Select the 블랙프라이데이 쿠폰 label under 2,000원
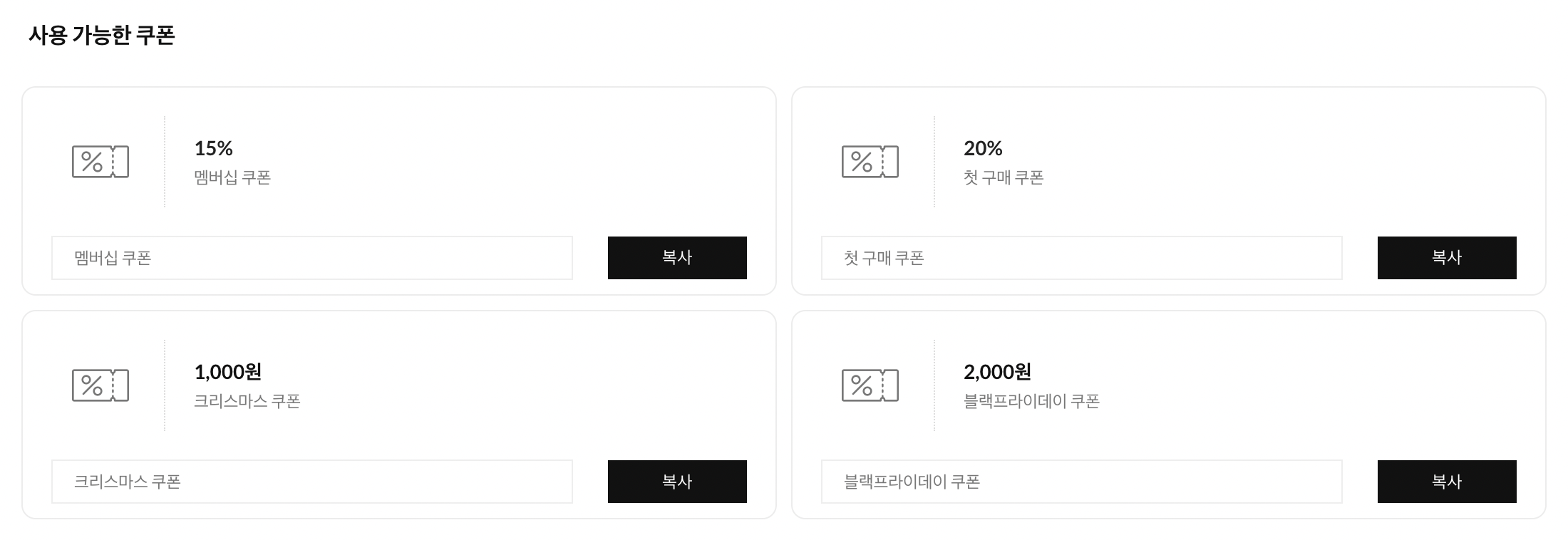Image resolution: width=1568 pixels, height=540 pixels. click(1031, 401)
